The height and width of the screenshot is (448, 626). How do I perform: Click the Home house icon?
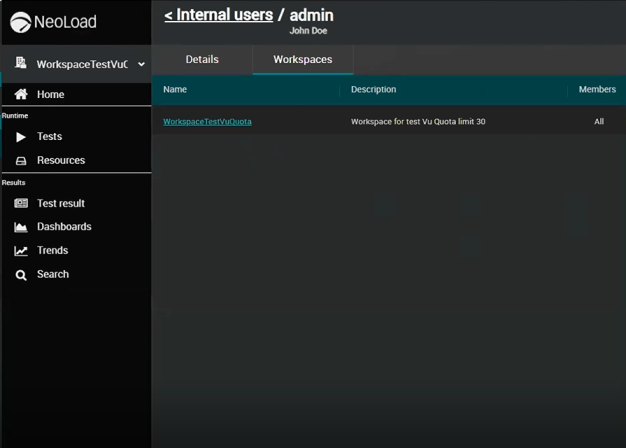click(x=21, y=94)
